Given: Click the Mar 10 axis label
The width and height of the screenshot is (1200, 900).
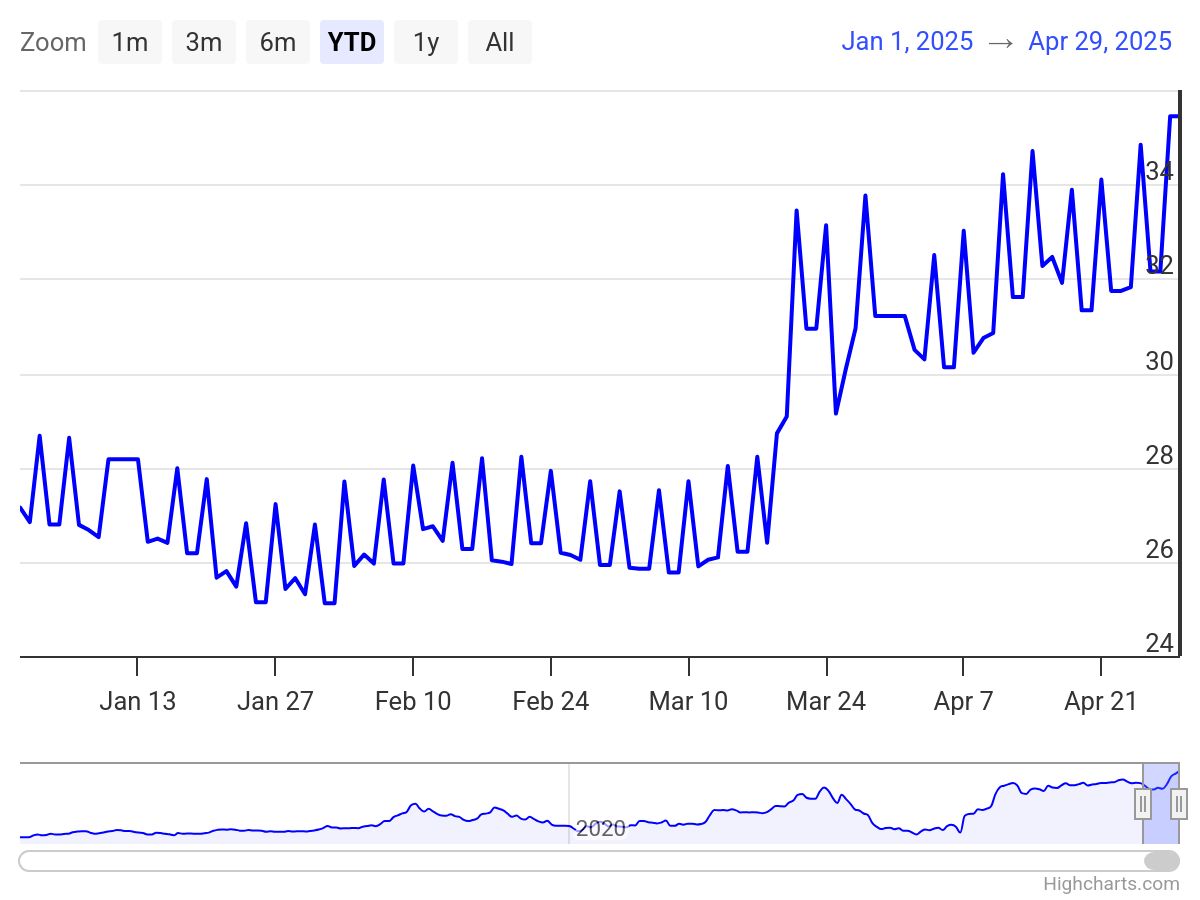Looking at the screenshot, I should 689,701.
